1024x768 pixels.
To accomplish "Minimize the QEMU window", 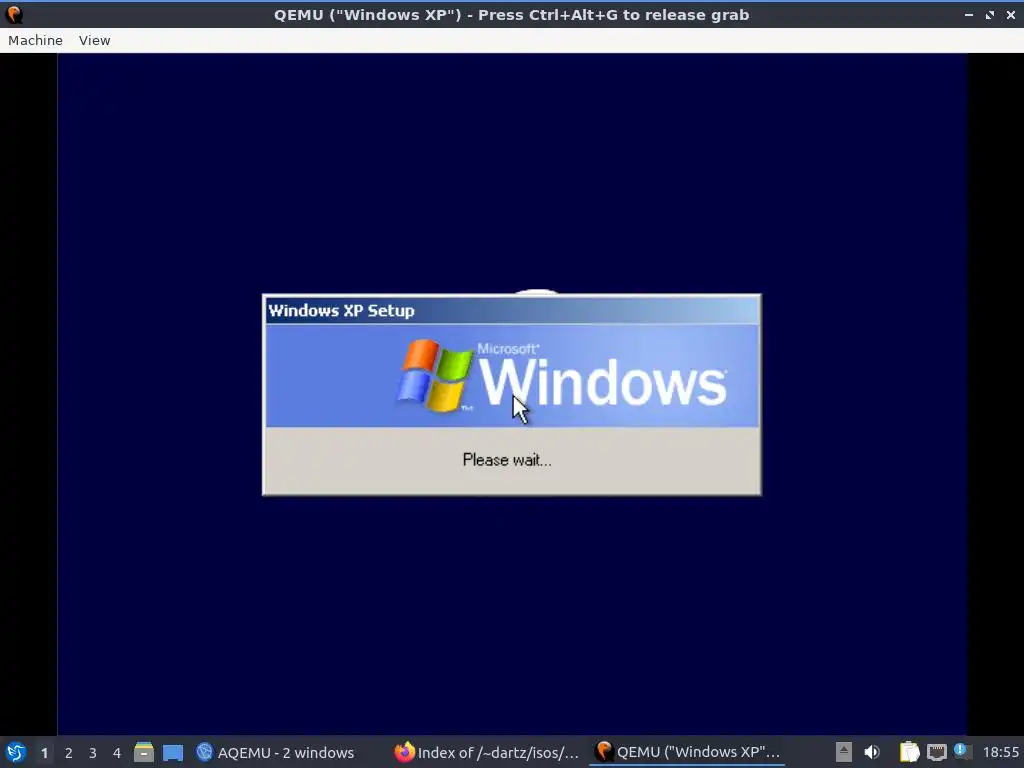I will (x=968, y=14).
